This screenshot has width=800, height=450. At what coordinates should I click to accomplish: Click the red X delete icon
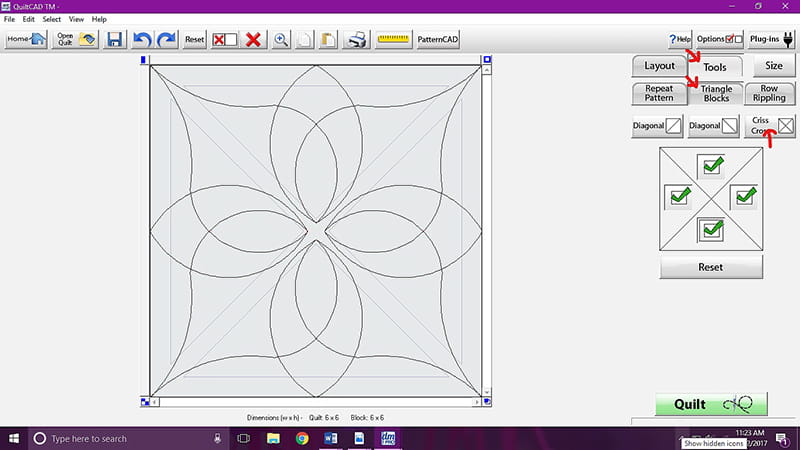(x=254, y=40)
